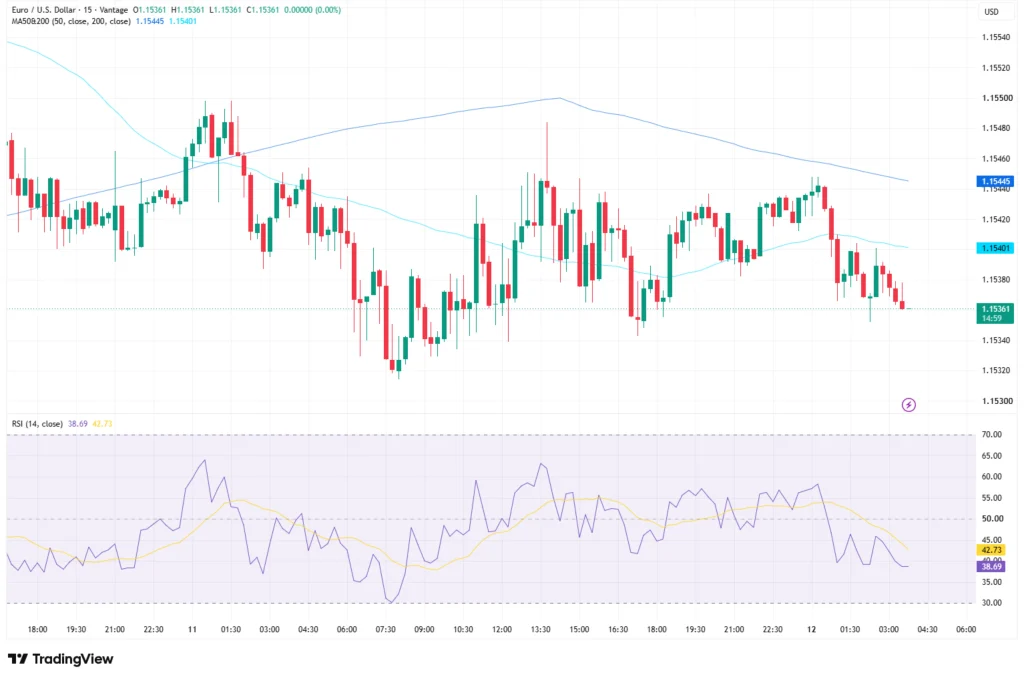Click the 1.15380 price scale label
Image resolution: width=1024 pixels, height=679 pixels.
coord(997,279)
